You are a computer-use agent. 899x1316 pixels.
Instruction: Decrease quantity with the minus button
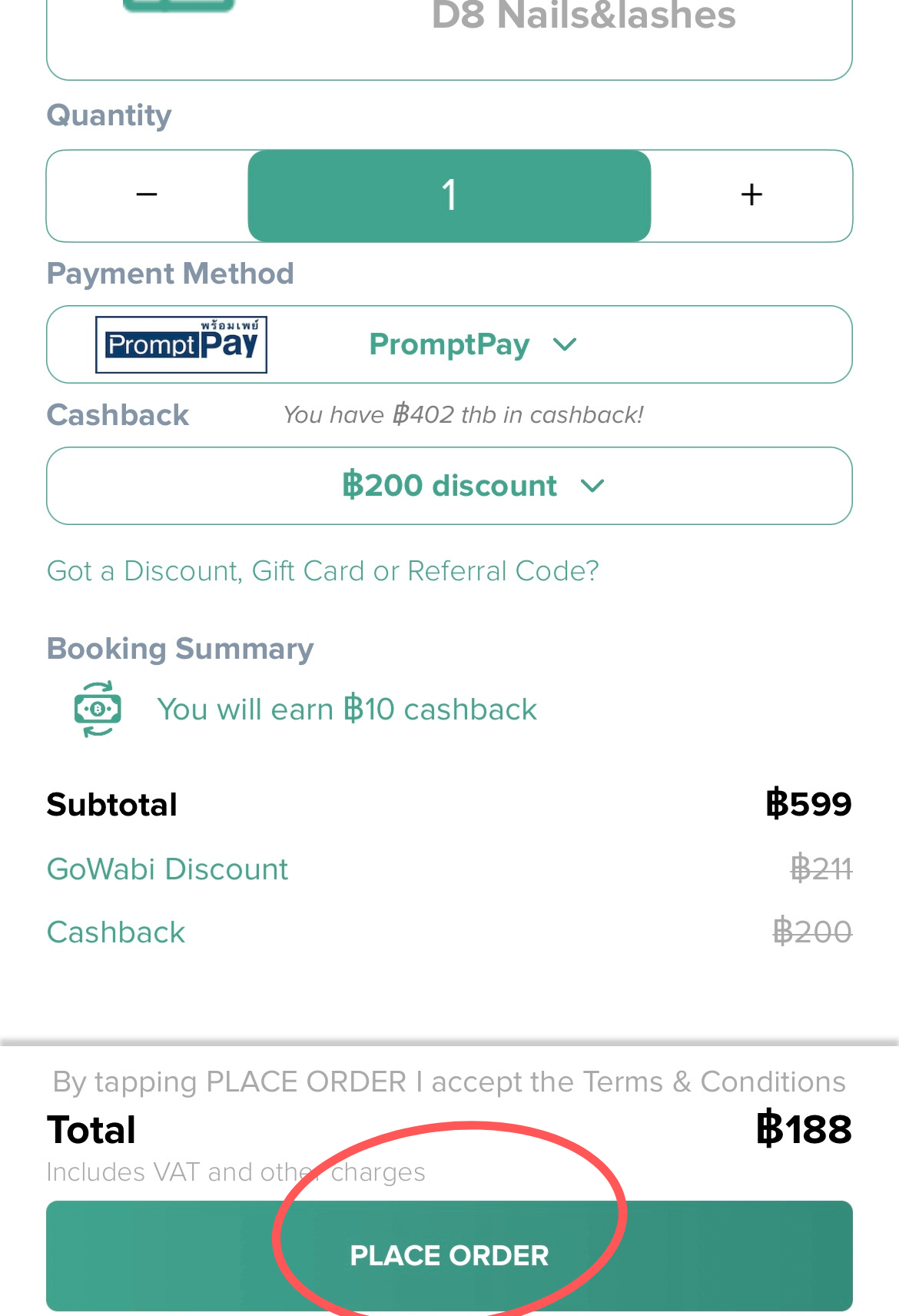click(147, 195)
